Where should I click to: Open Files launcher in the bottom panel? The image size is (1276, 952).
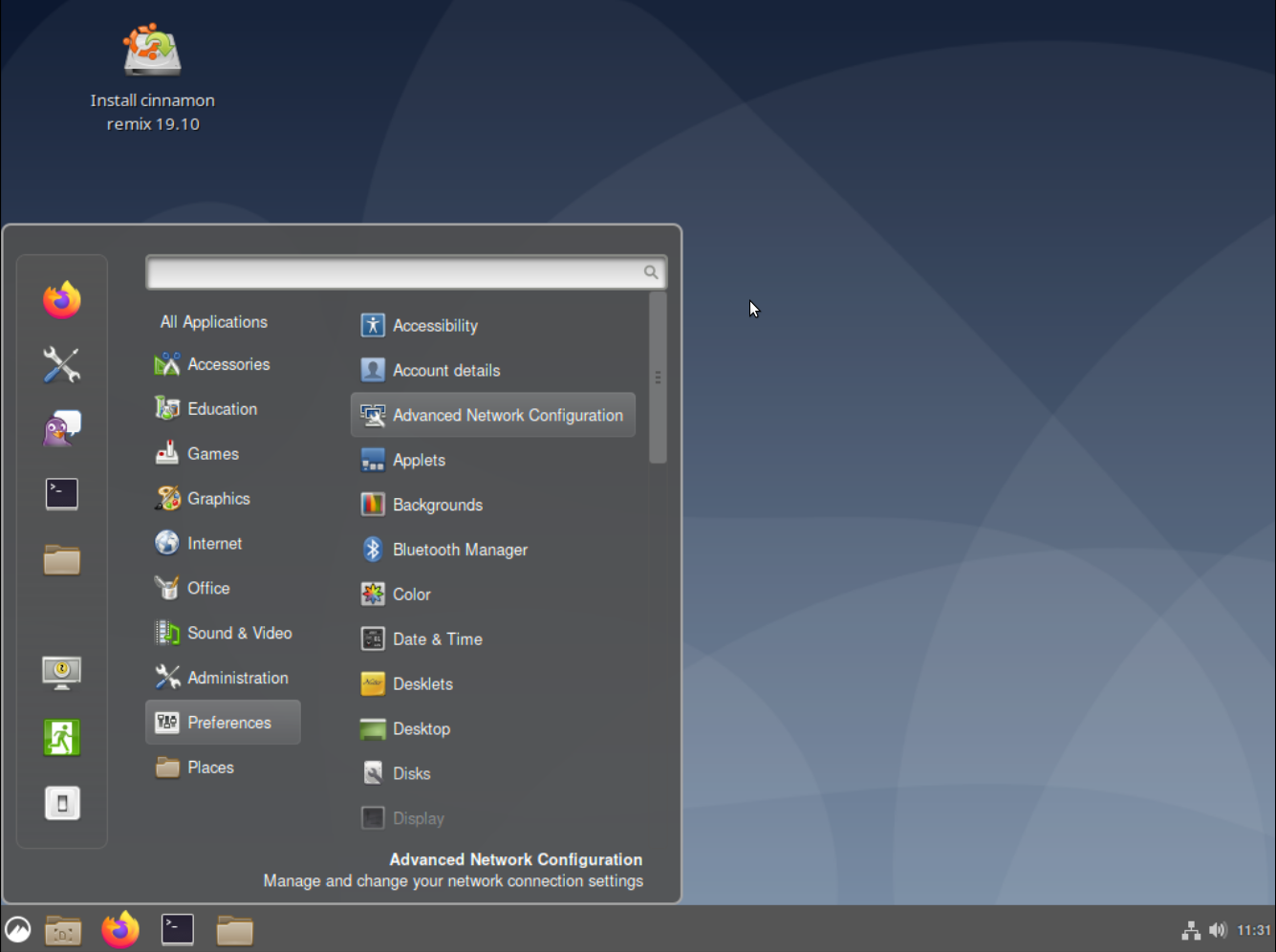click(234, 930)
